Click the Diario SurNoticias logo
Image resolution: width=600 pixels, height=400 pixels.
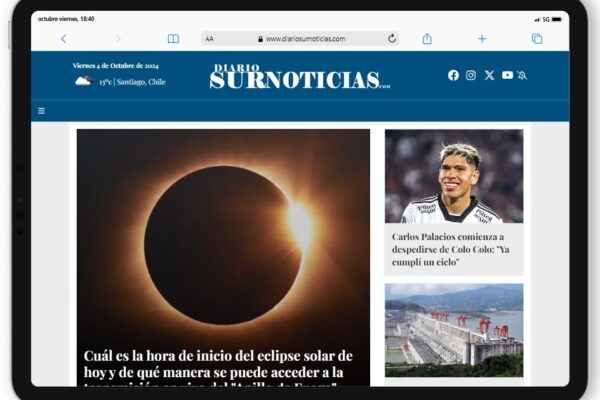(x=300, y=77)
